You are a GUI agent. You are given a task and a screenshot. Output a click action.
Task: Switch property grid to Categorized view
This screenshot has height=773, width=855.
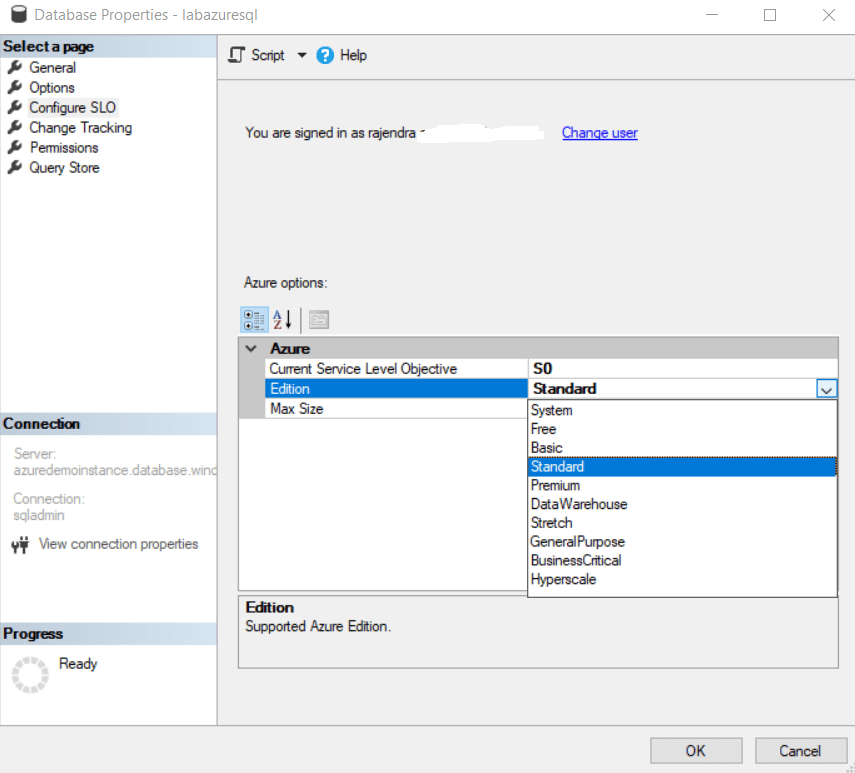click(x=254, y=319)
